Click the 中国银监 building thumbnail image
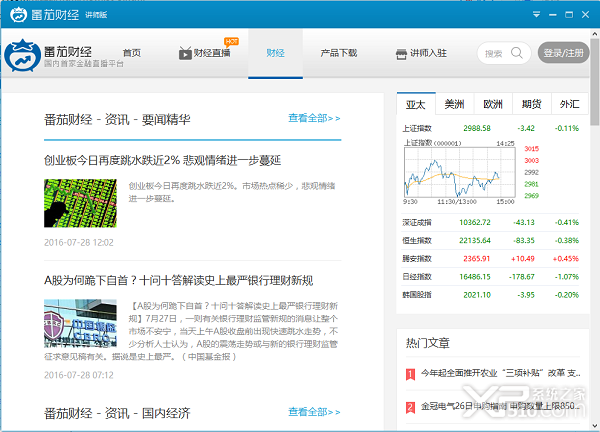The image size is (600, 432). [x=80, y=323]
